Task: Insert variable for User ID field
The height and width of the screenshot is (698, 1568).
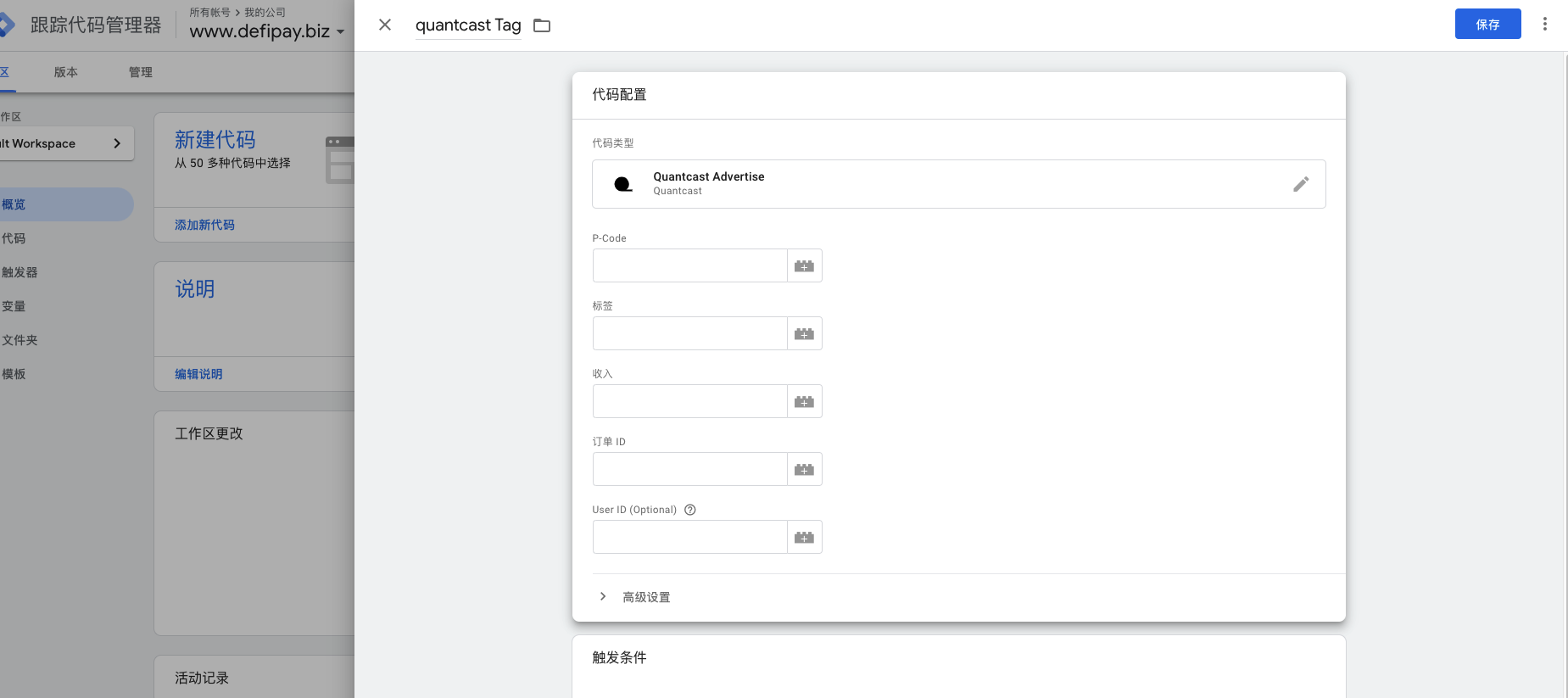Action: 804,537
